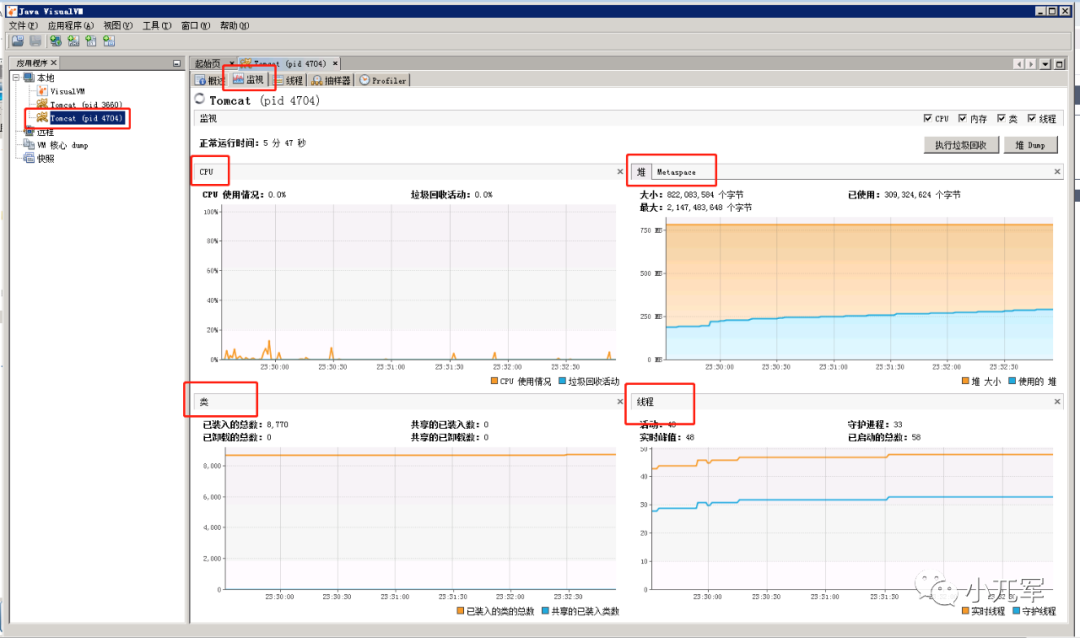Click the blue 守护线程 legend swatch
Viewport: 1080px width, 638px height.
click(1016, 610)
